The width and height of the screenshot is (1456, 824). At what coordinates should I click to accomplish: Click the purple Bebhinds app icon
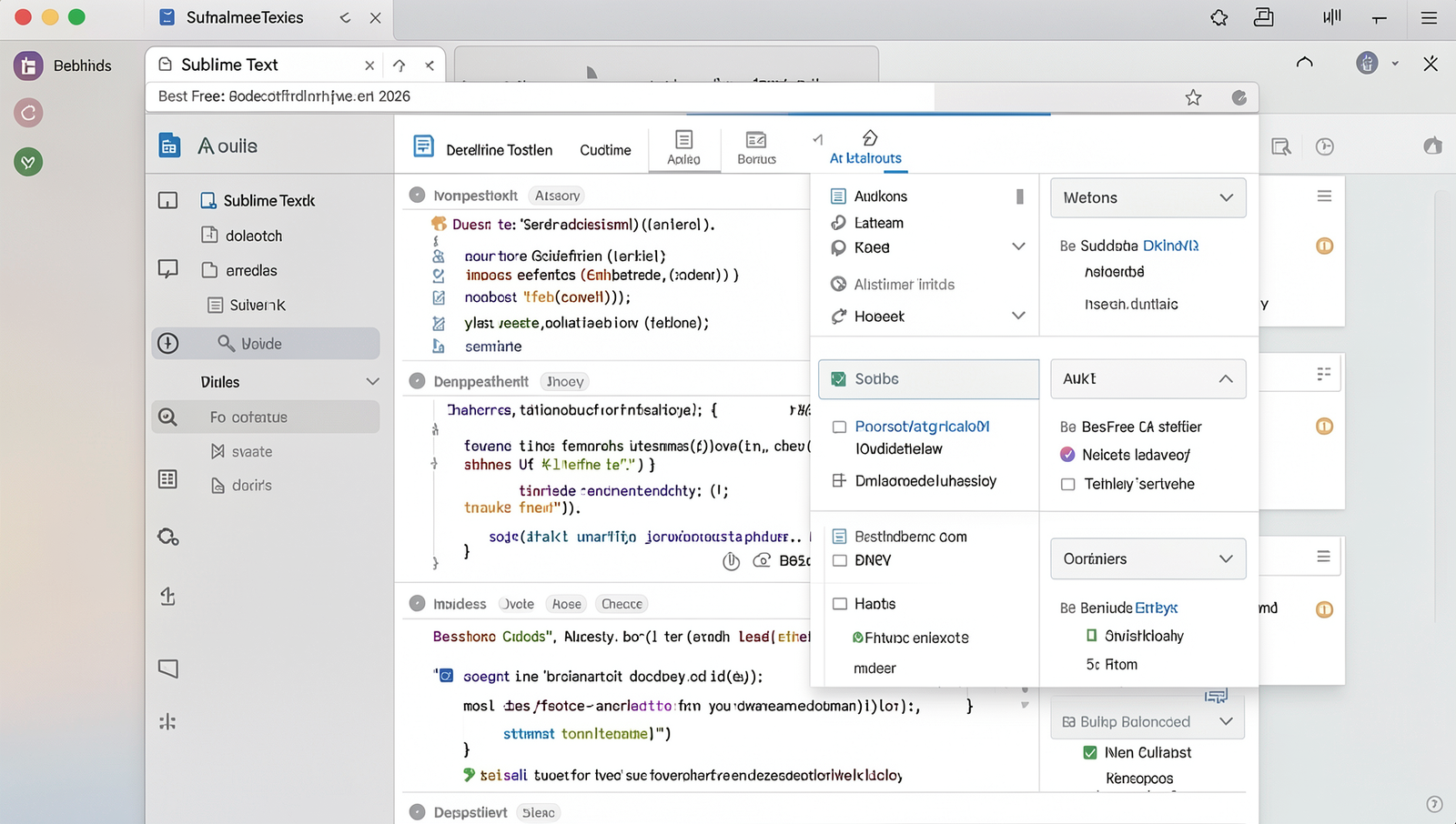pyautogui.click(x=28, y=65)
